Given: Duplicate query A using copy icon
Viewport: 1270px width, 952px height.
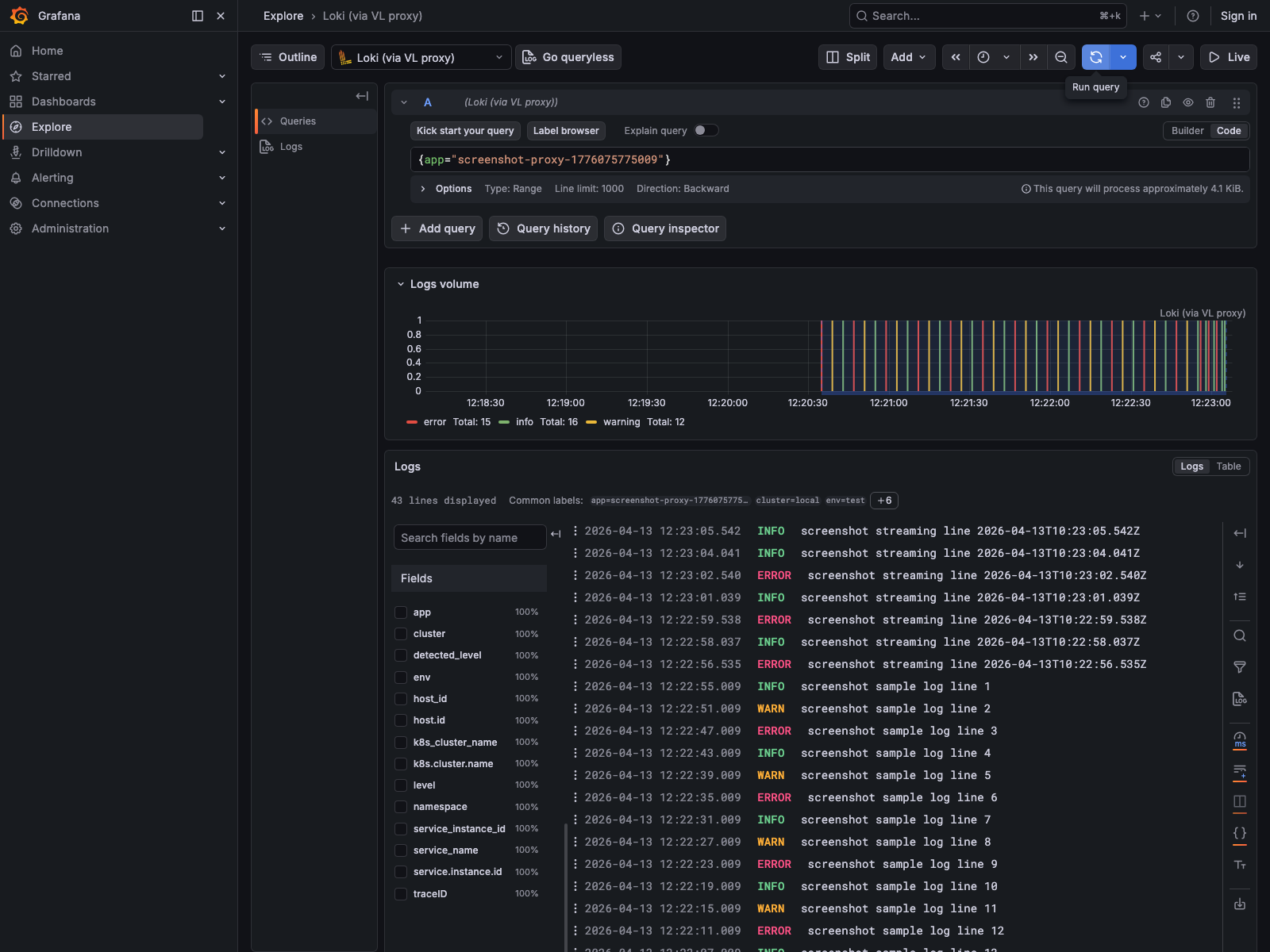Looking at the screenshot, I should click(x=1166, y=102).
